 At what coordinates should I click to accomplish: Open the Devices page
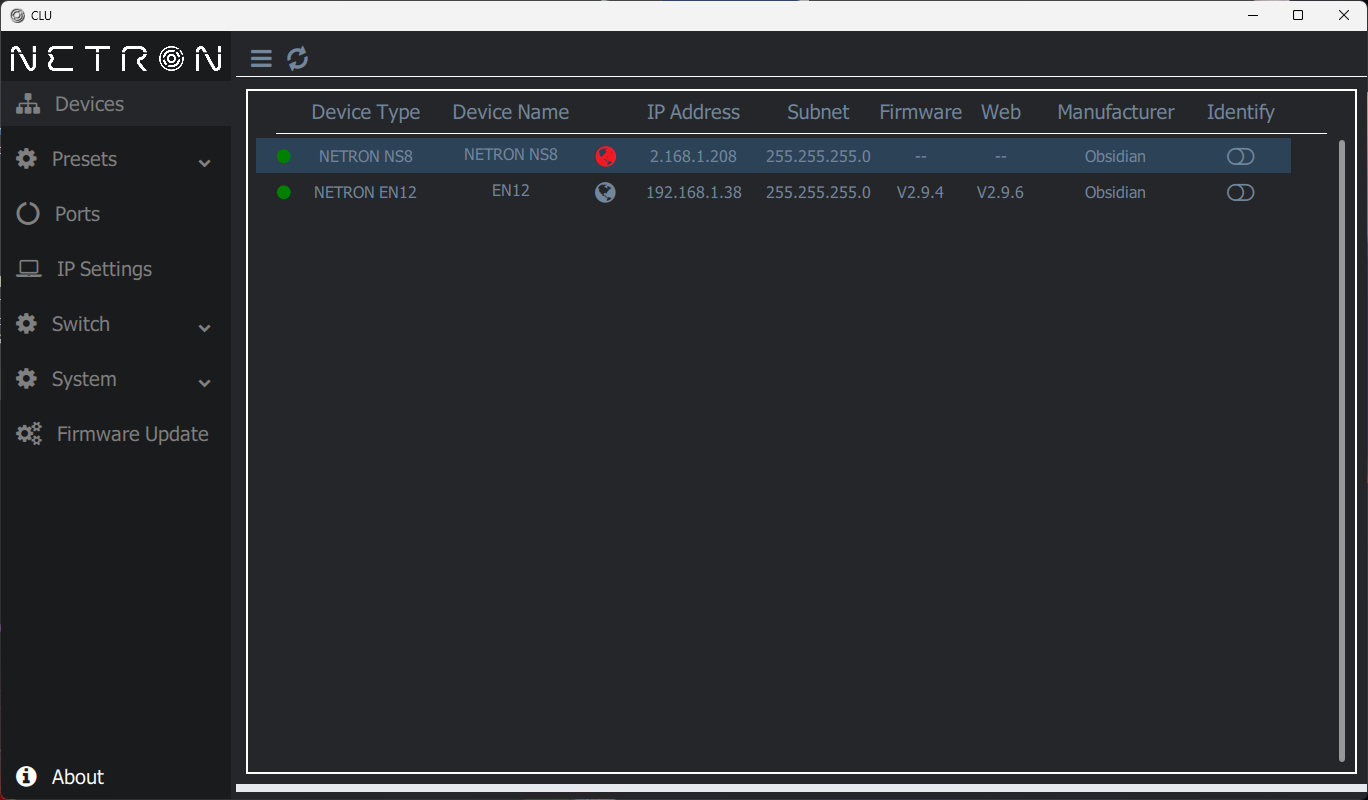point(116,104)
